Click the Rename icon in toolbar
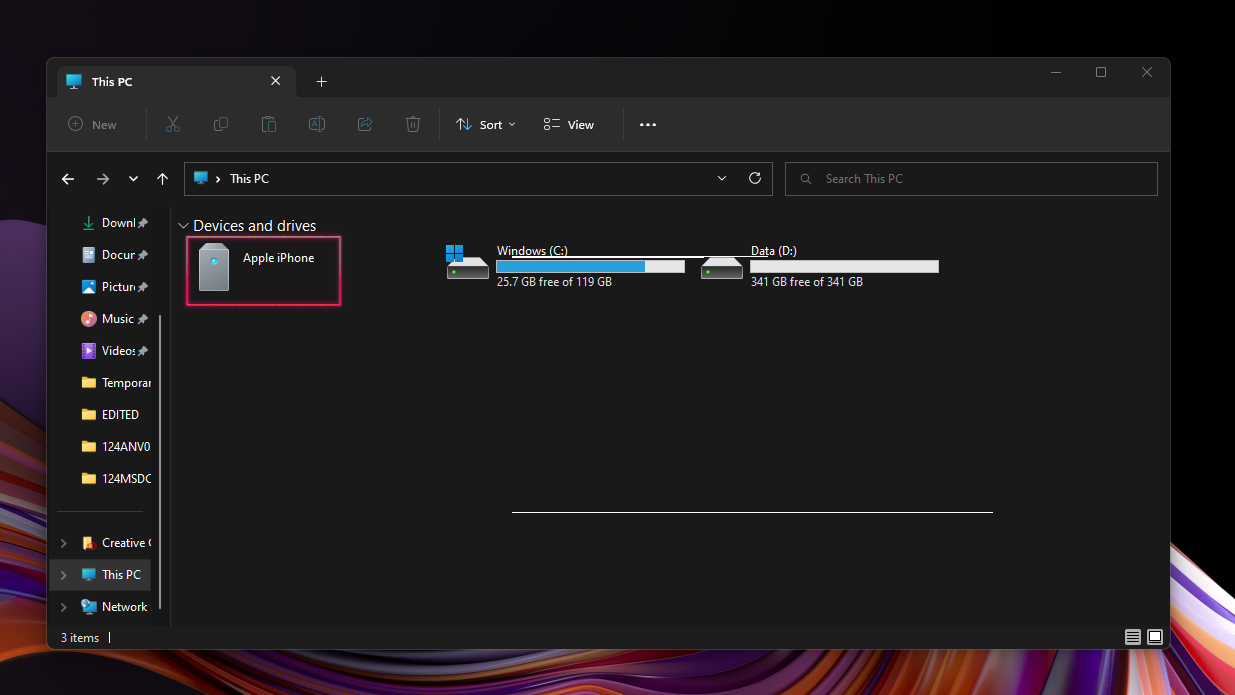 pos(317,124)
